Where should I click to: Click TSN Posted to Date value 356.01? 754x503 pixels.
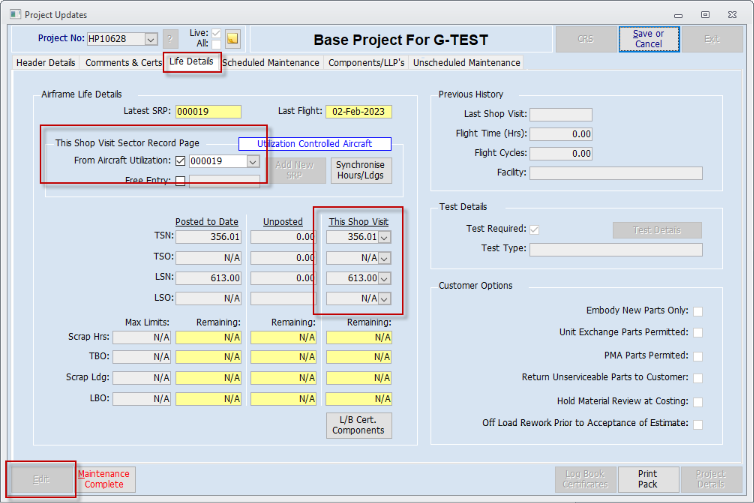pos(208,237)
